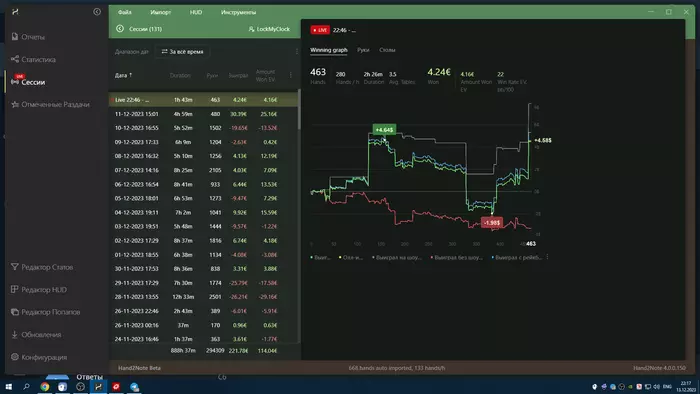This screenshot has height=394, width=700.
Task: Open the Редактор Статов stat editor
Action: (42, 267)
